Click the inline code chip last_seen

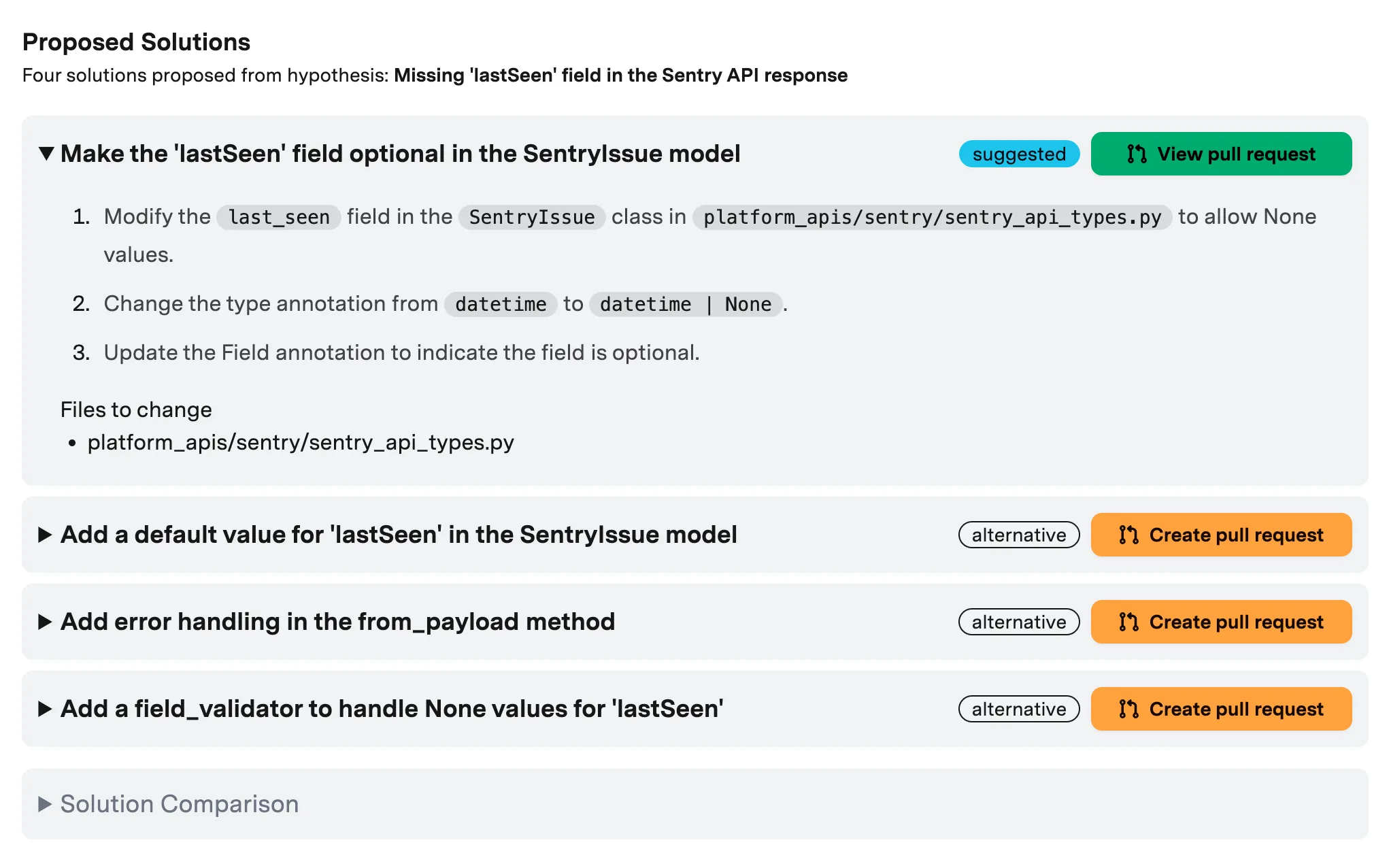[278, 217]
